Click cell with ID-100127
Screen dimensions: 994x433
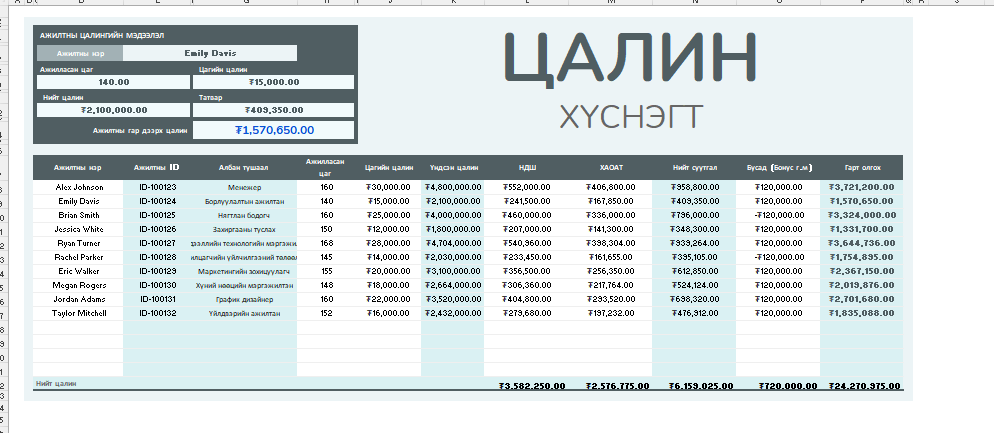point(157,243)
